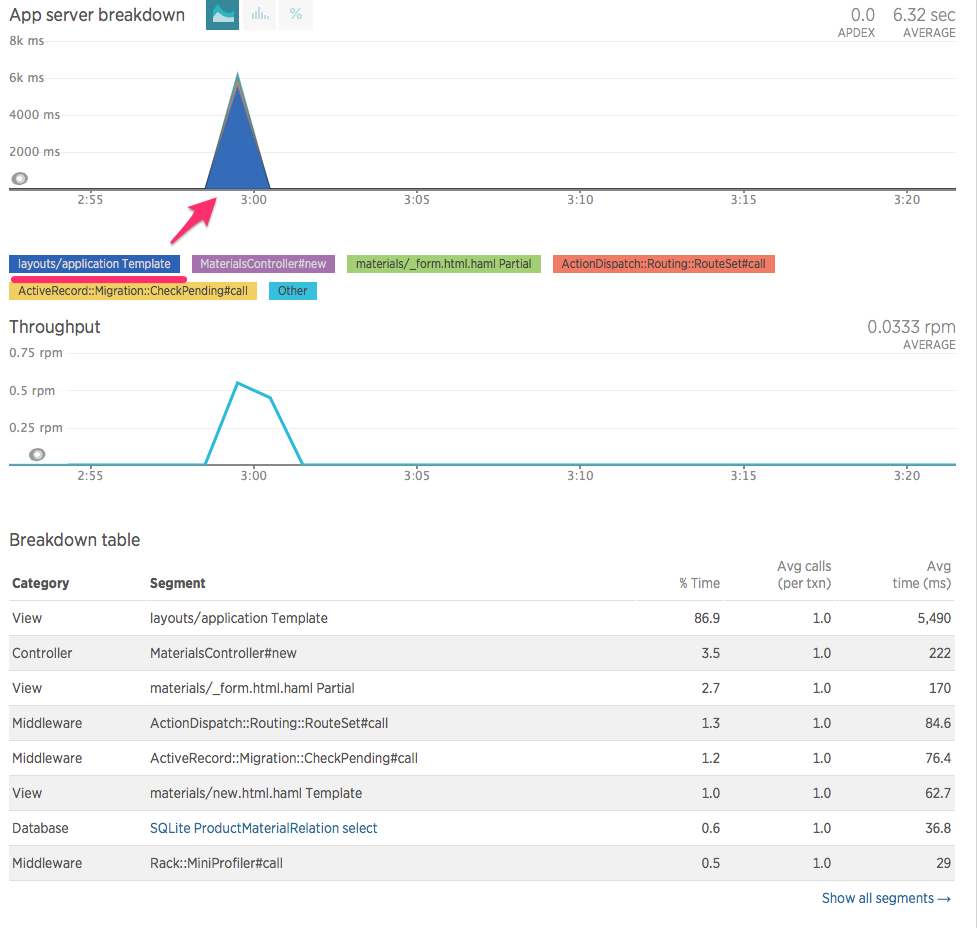This screenshot has height=928, width=977.
Task: Switch to the bar chart view
Action: [258, 16]
